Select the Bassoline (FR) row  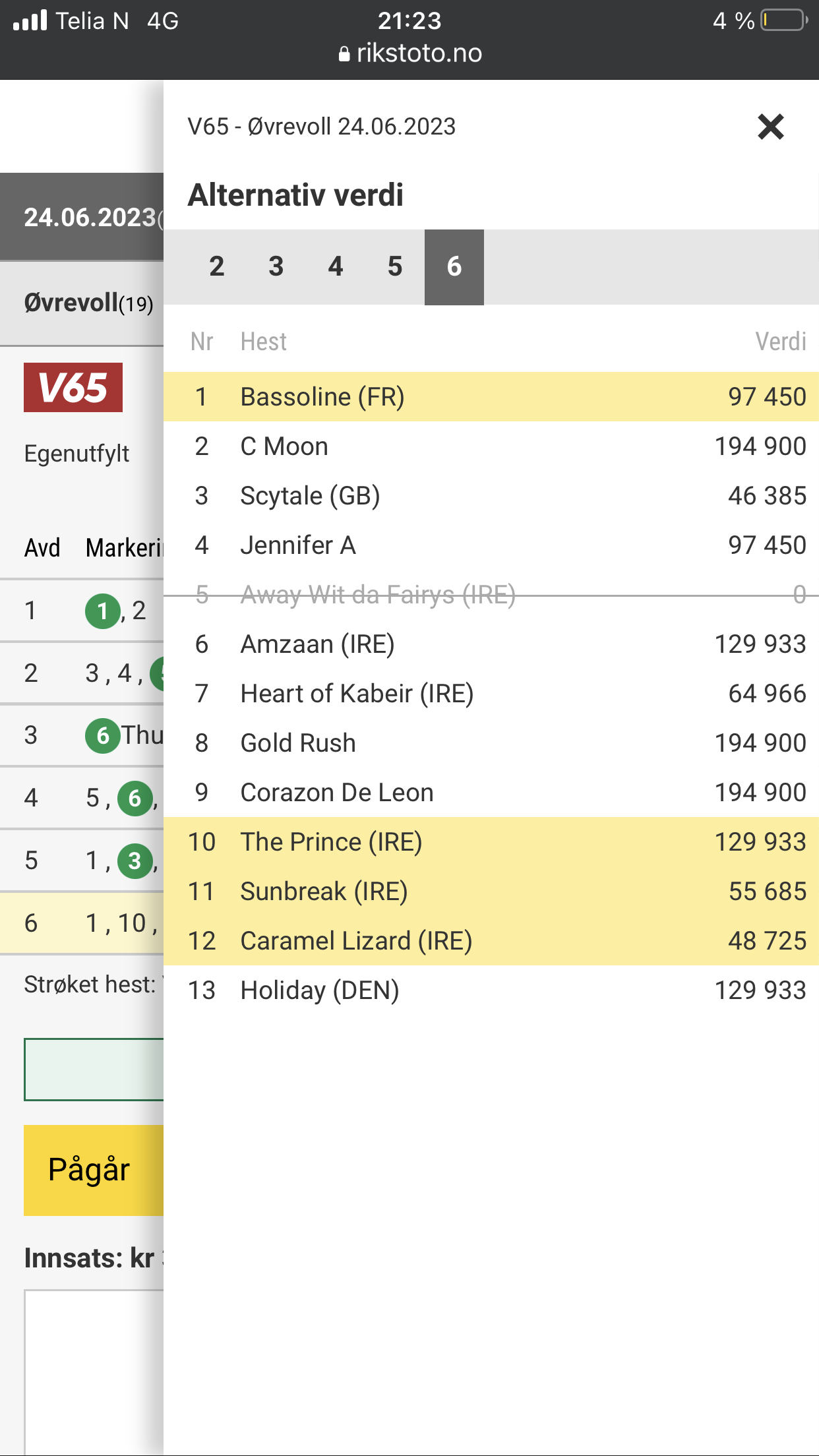click(x=491, y=397)
